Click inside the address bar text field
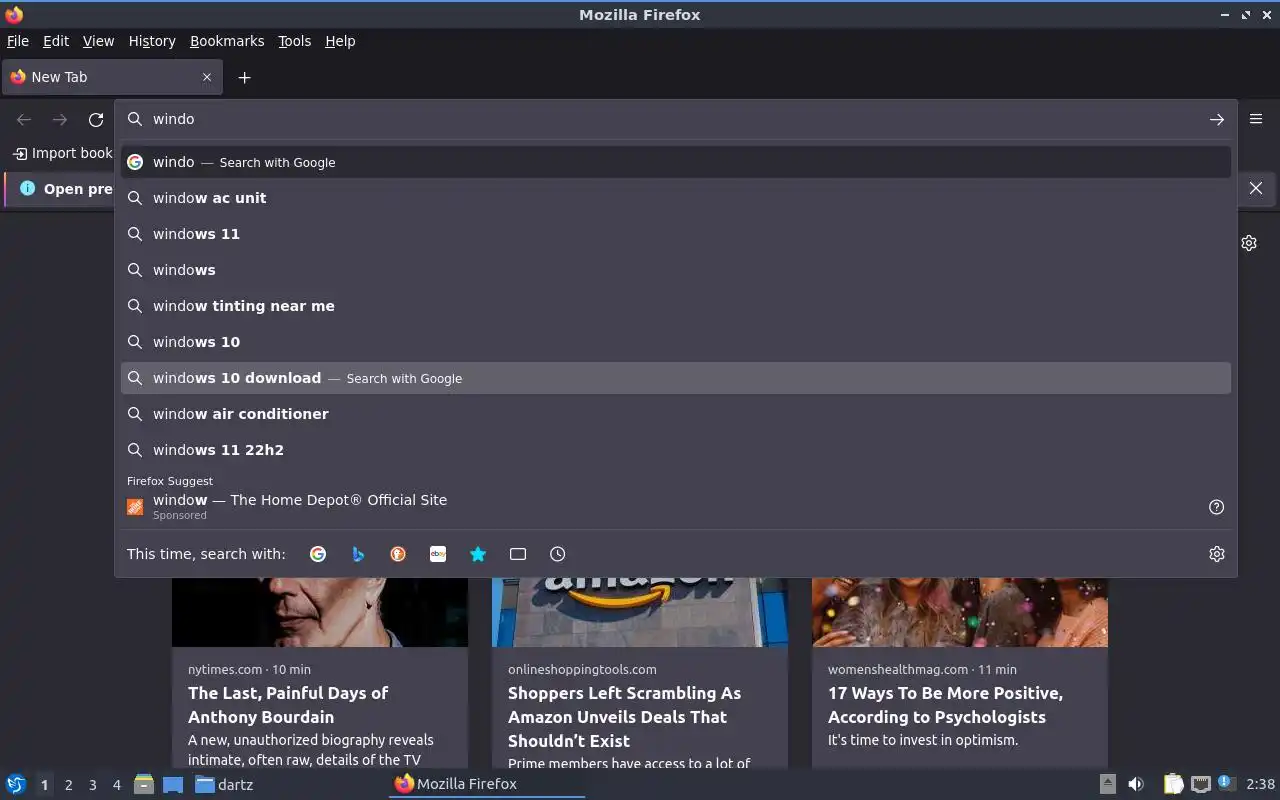Image resolution: width=1280 pixels, height=800 pixels. tap(675, 119)
